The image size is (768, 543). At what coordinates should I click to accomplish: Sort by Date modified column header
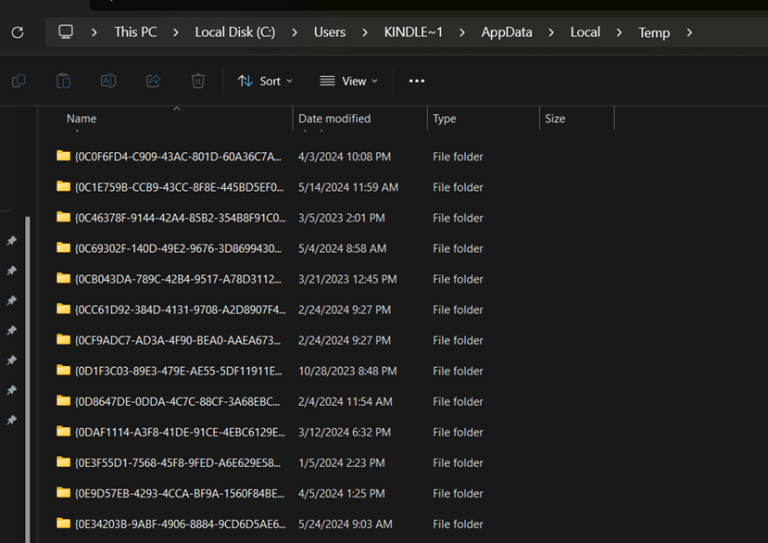click(x=334, y=119)
